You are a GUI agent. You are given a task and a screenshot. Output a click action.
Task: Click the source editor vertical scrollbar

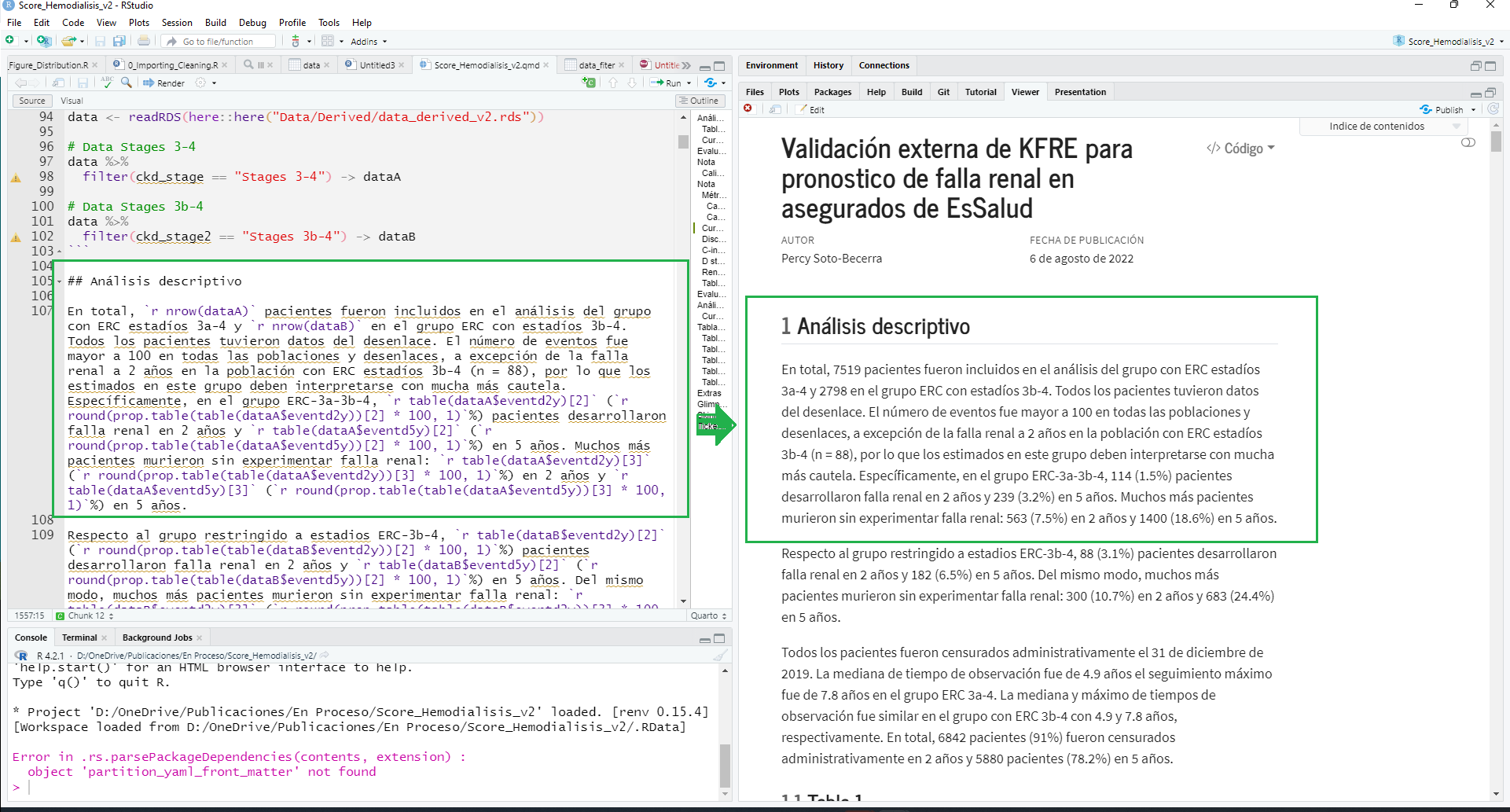coord(683,354)
